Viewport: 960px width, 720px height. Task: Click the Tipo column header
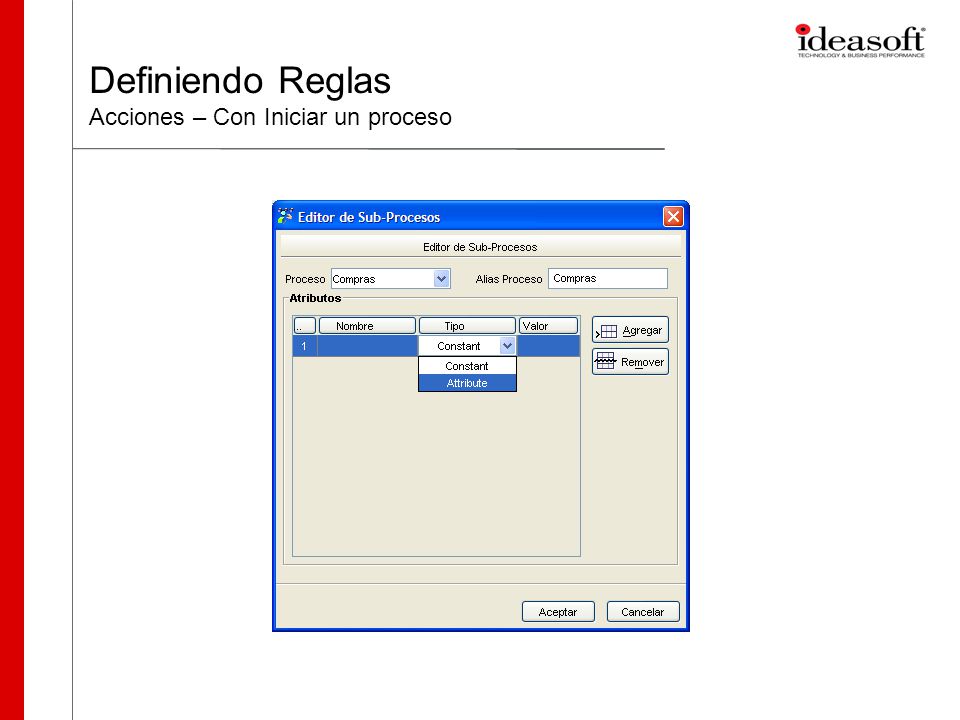pos(467,326)
